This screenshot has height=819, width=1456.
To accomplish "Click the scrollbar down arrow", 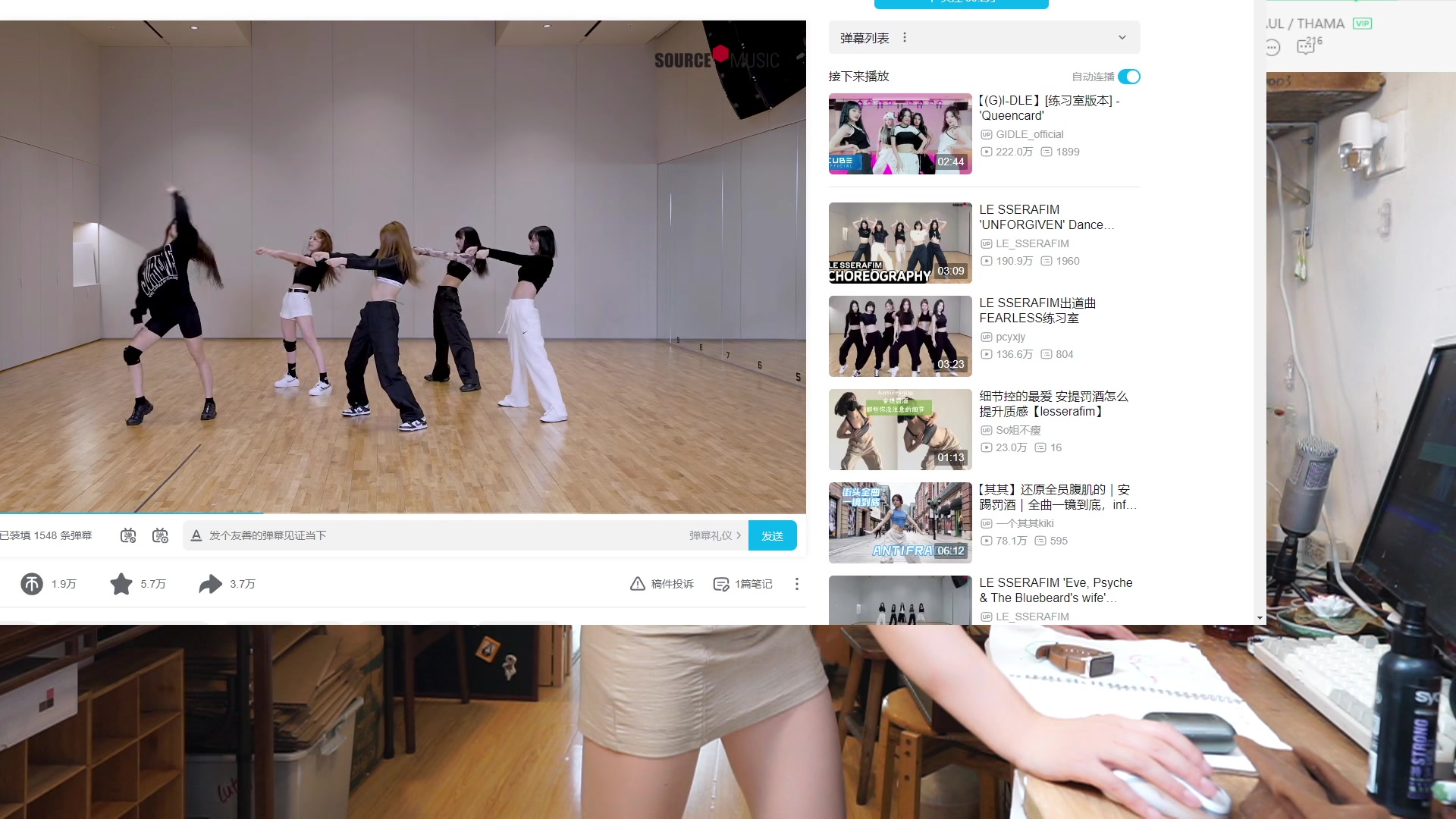I will point(1260,618).
